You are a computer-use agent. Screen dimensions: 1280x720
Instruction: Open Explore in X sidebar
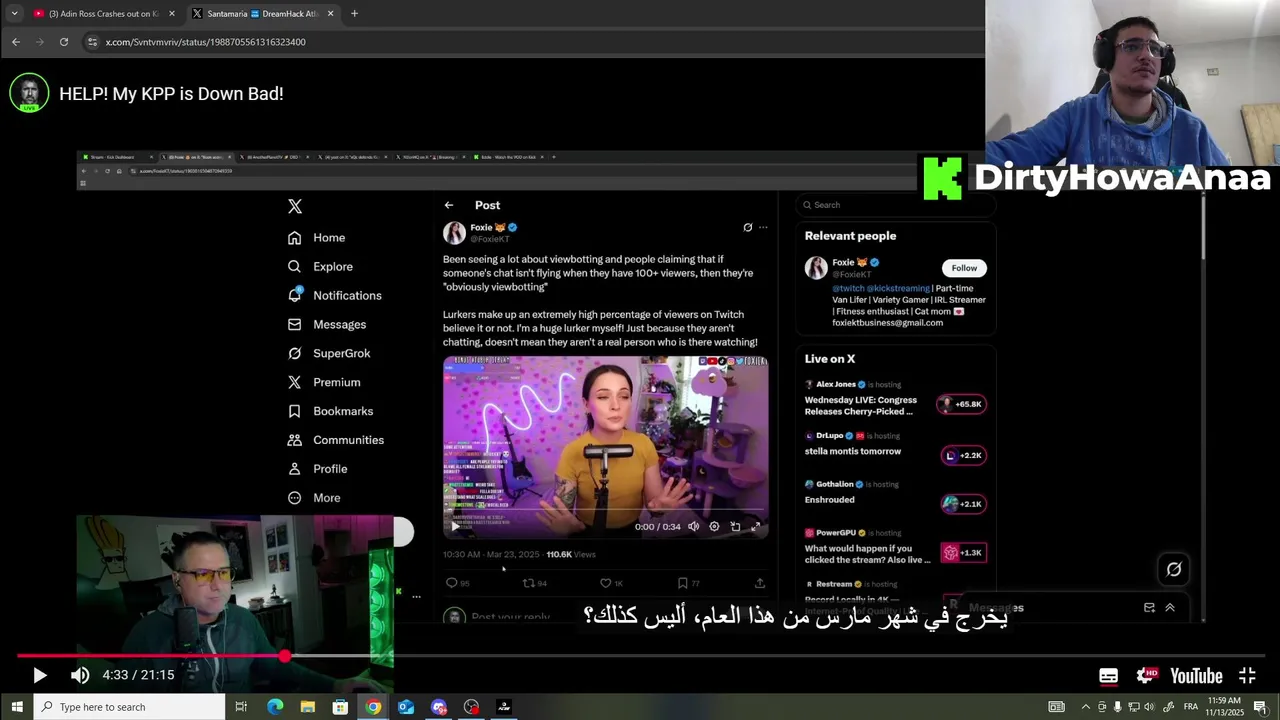tap(320, 267)
